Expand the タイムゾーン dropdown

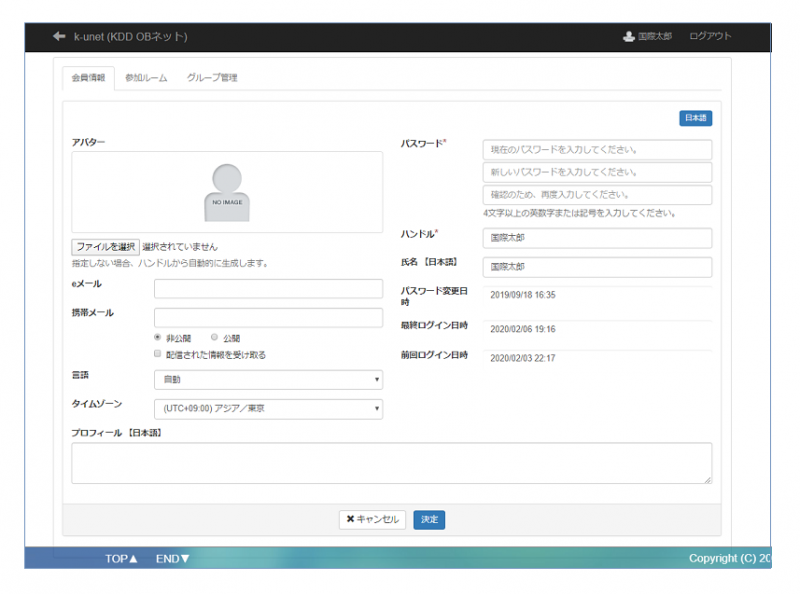pyautogui.click(x=268, y=409)
